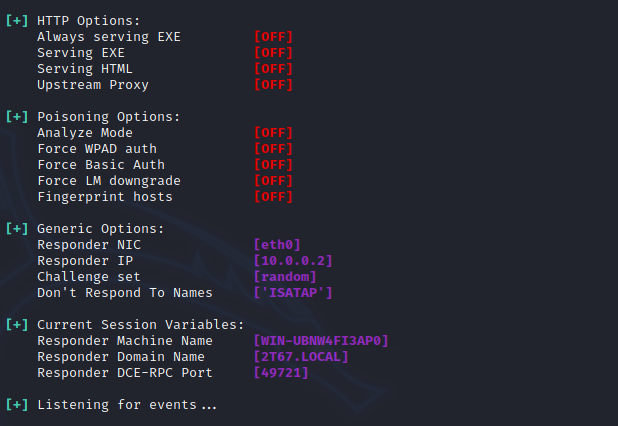Click the OFF value of Analyze Mode
Screen dimensions: 618x426
point(273,132)
